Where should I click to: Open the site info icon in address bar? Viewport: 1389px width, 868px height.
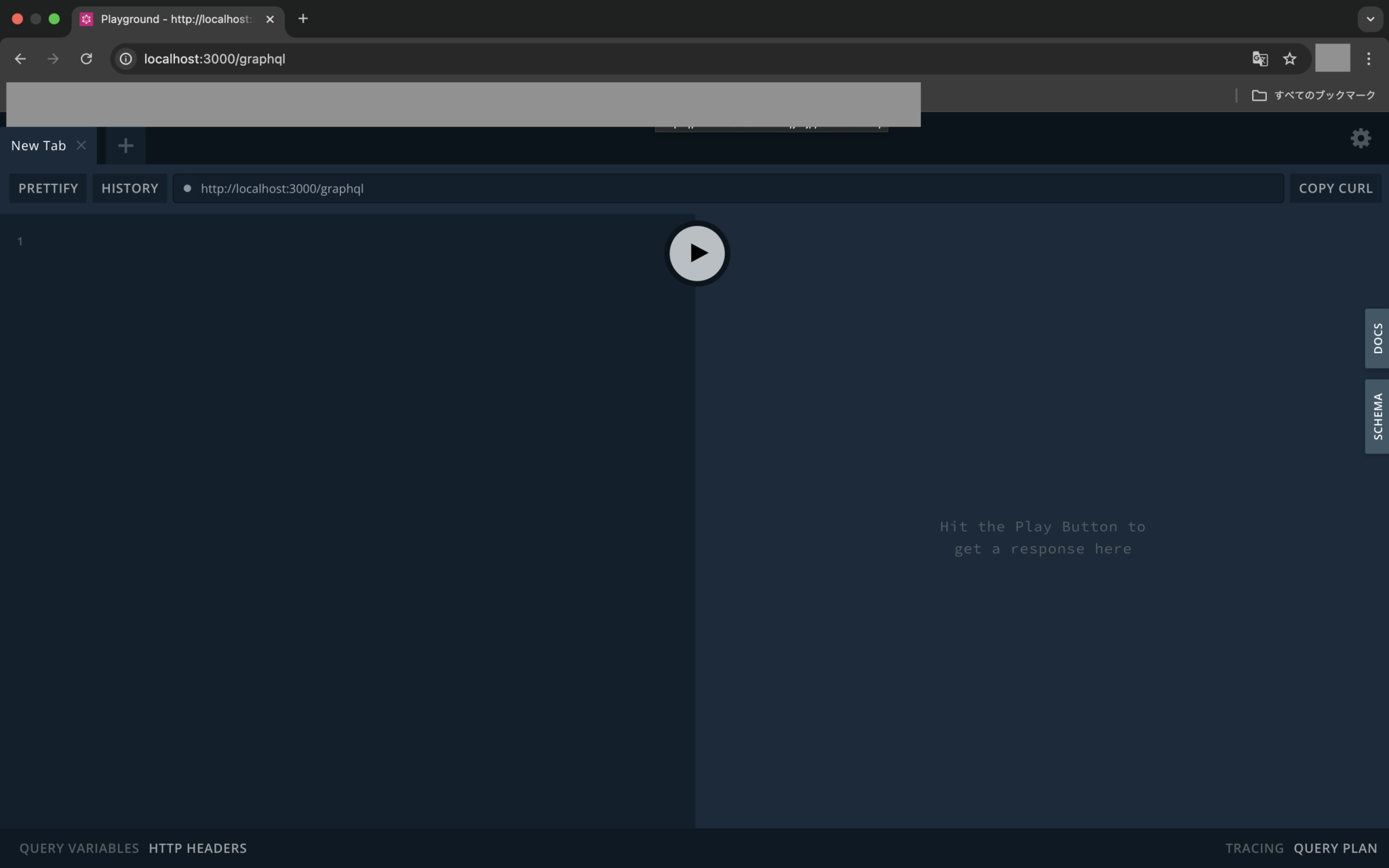125,59
